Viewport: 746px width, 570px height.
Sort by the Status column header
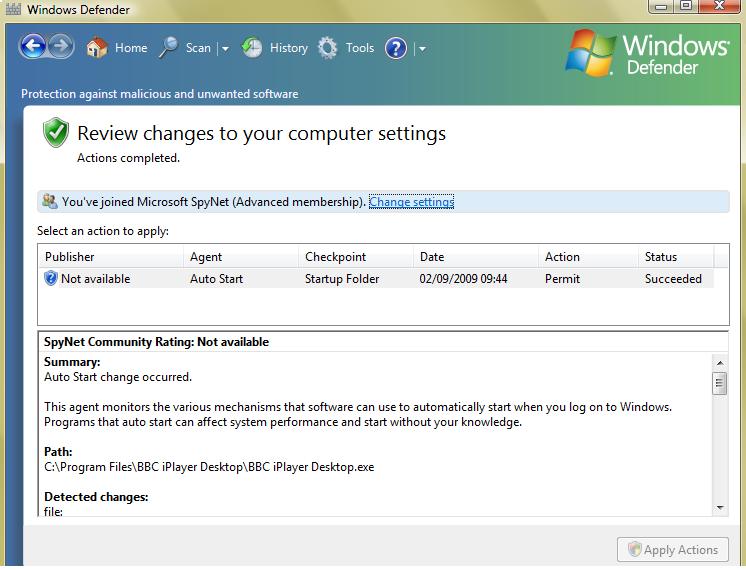pos(676,257)
